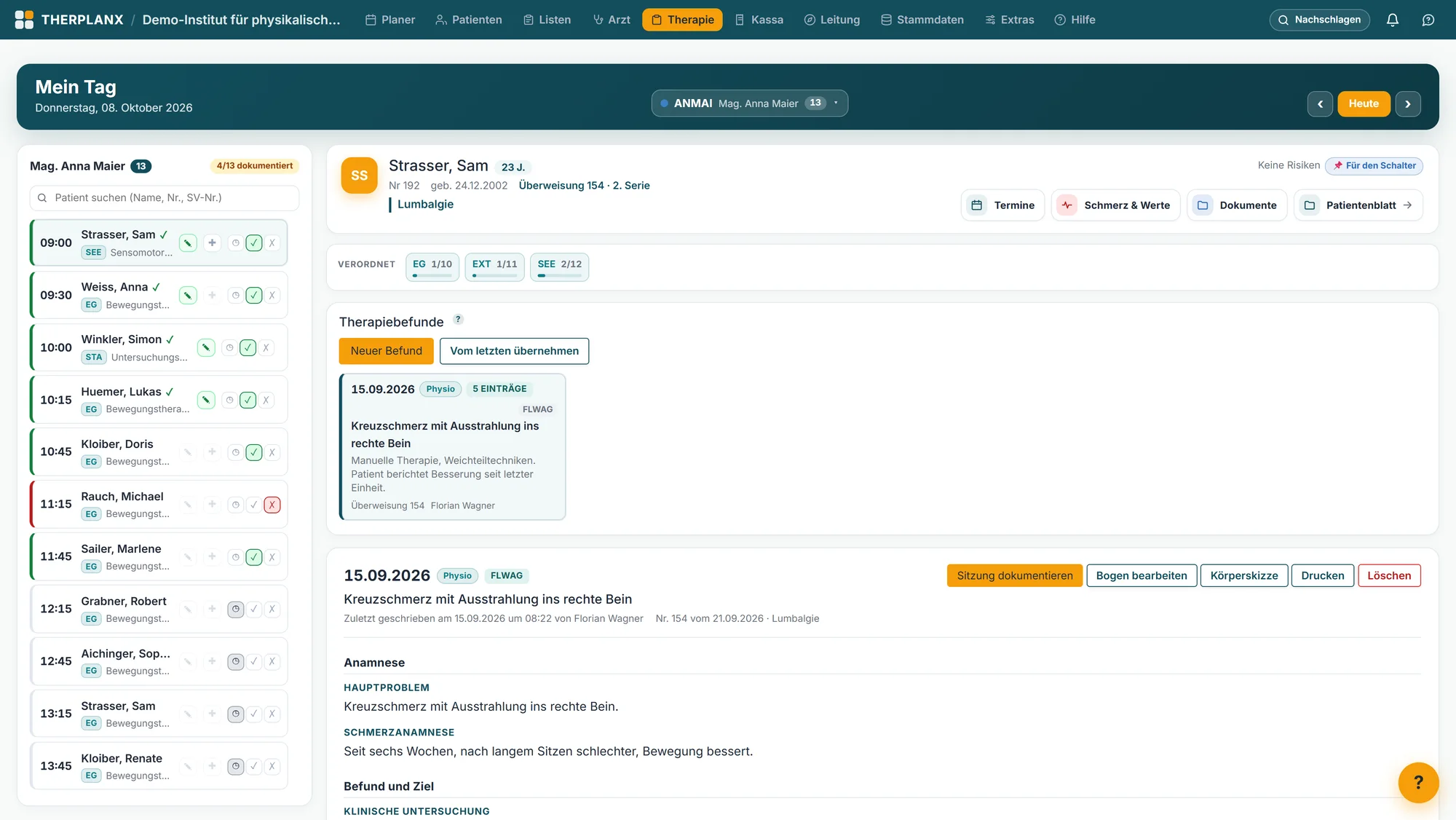Click the SEE 2/12 prescription progress chip
Image resolution: width=1456 pixels, height=820 pixels.
[559, 267]
